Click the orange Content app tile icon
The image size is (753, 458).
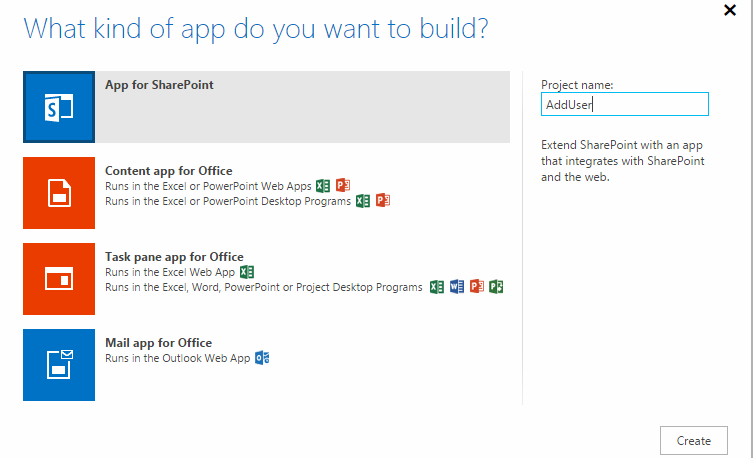point(59,193)
